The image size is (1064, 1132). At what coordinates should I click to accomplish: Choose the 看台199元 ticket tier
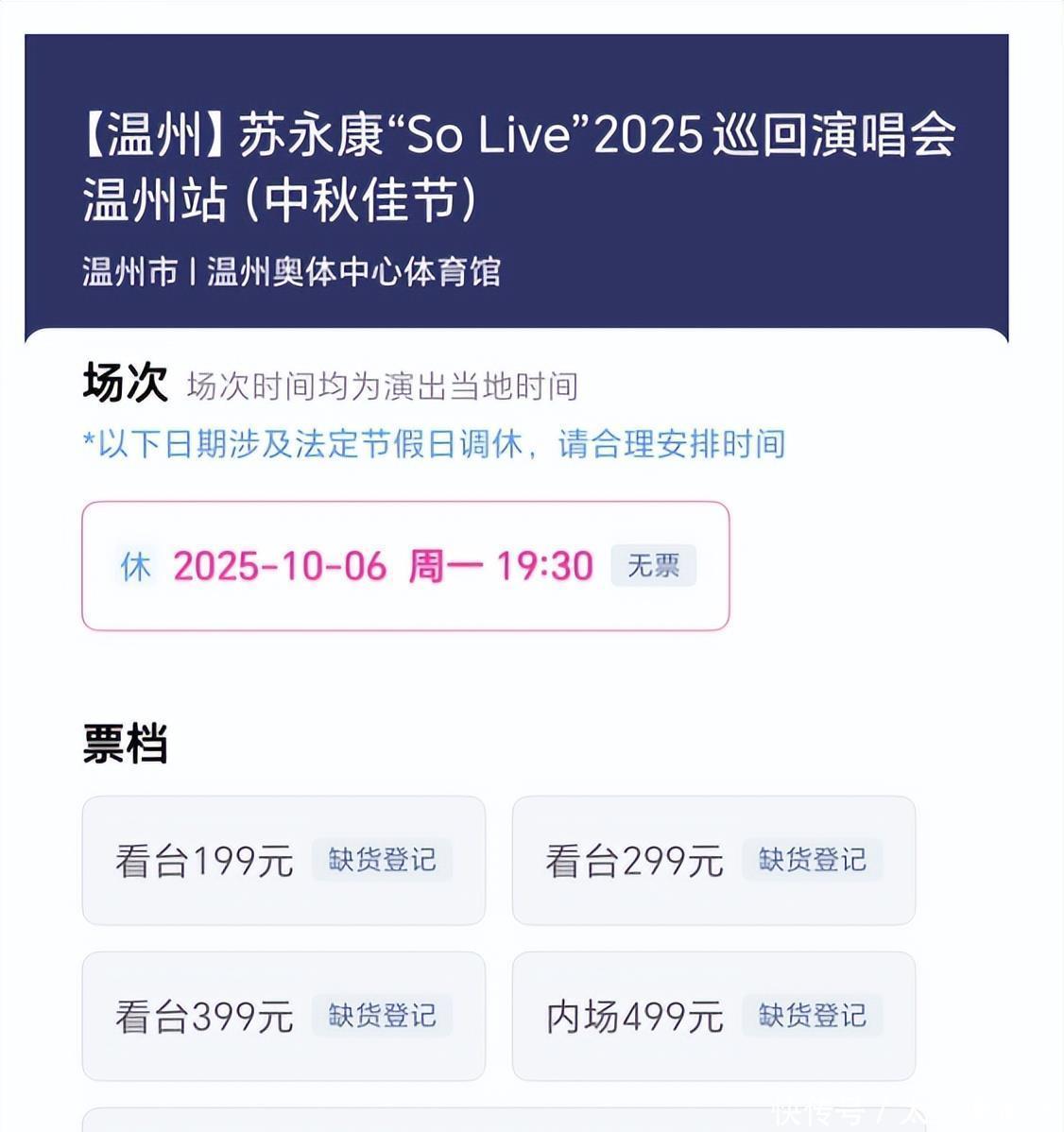(283, 861)
